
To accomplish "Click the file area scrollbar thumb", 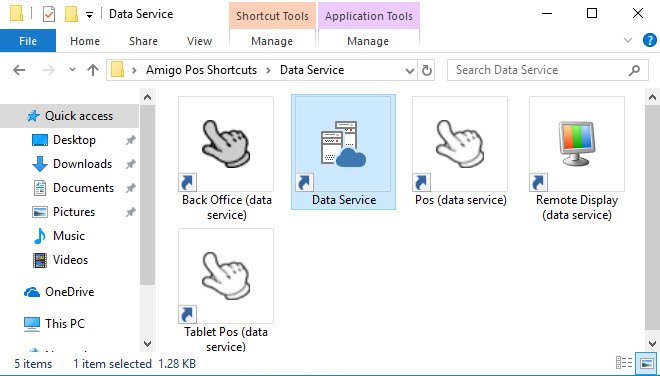I will coord(652,218).
